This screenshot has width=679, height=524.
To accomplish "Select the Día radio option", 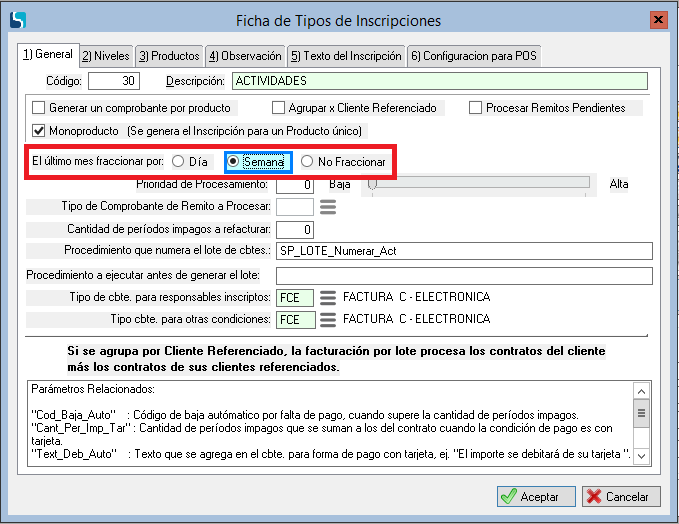I will [178, 161].
